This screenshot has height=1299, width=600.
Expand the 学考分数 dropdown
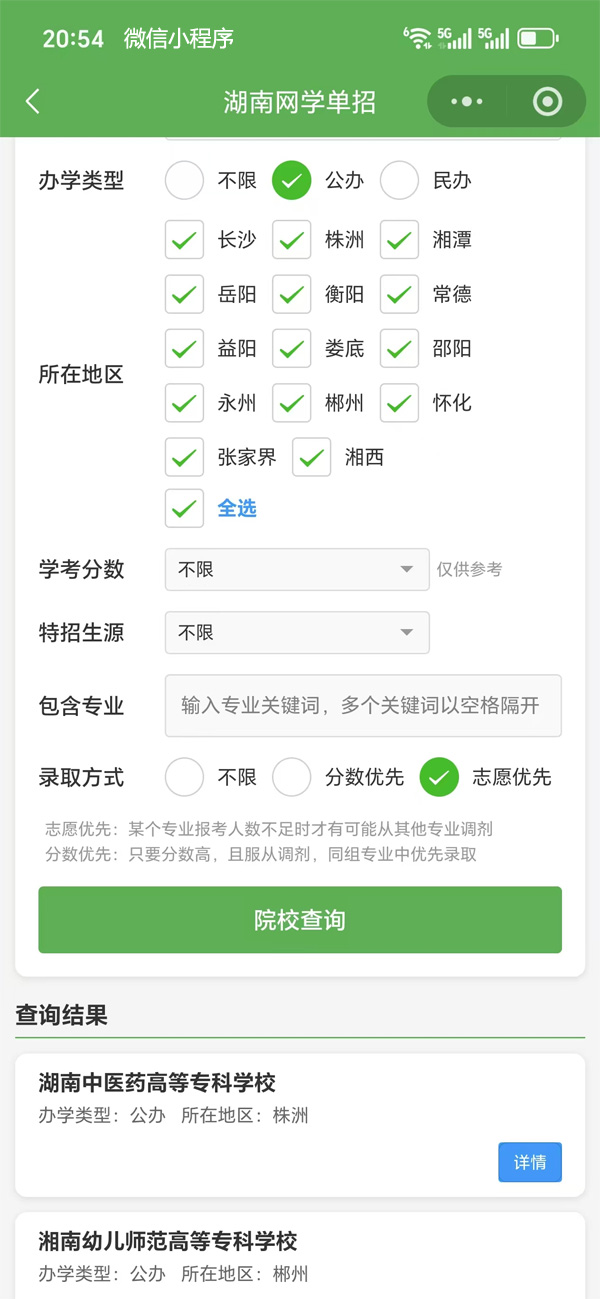(x=297, y=570)
